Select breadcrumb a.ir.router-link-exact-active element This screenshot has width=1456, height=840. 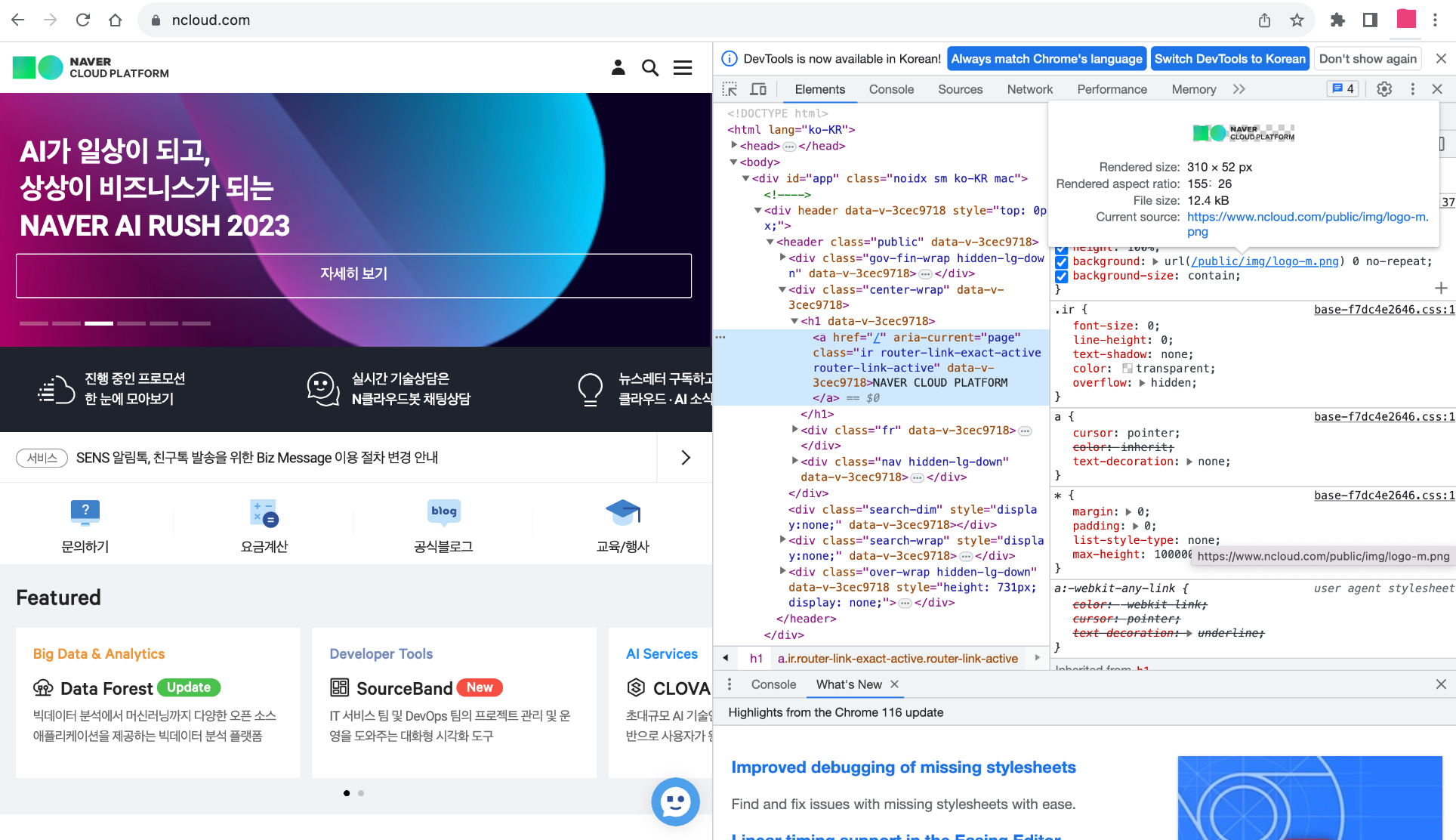[x=897, y=659]
